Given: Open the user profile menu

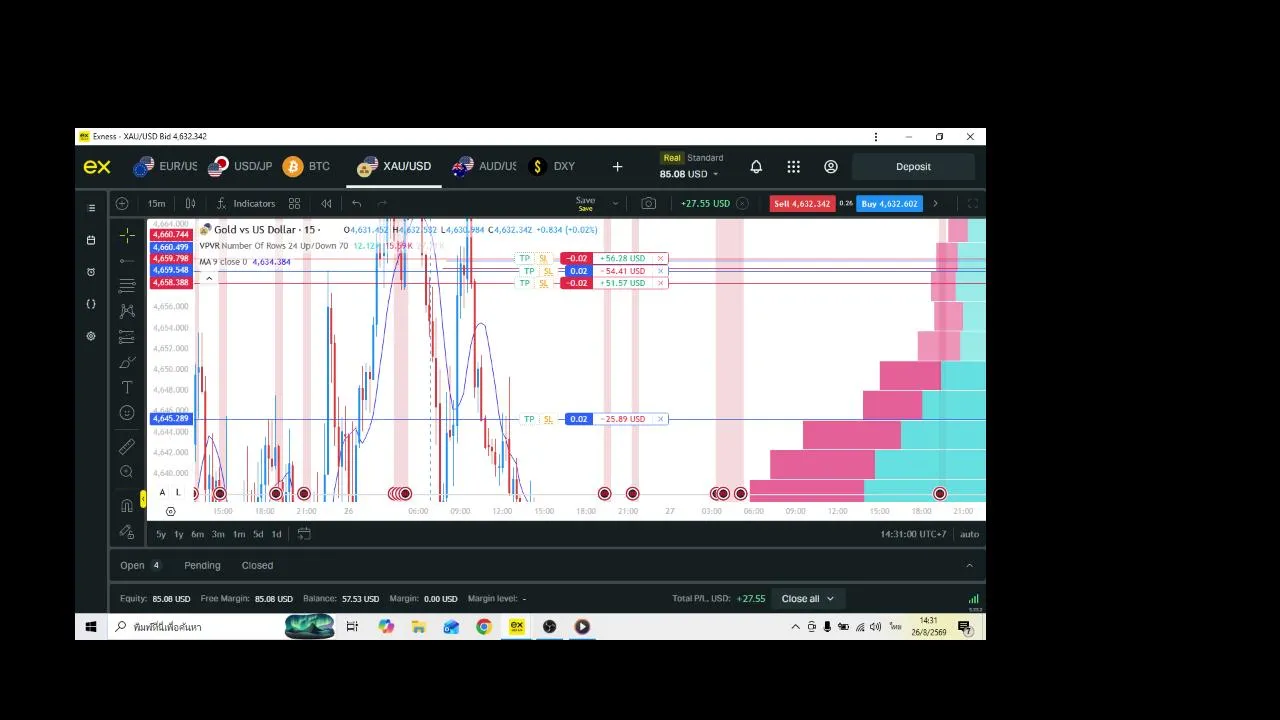Looking at the screenshot, I should click(831, 167).
